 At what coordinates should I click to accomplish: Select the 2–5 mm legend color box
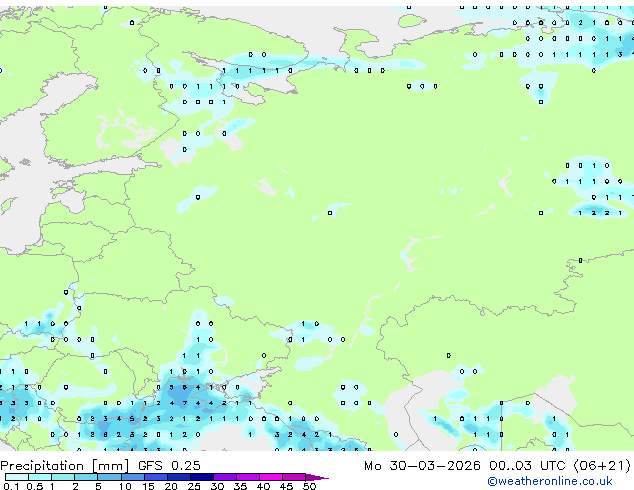(x=86, y=477)
